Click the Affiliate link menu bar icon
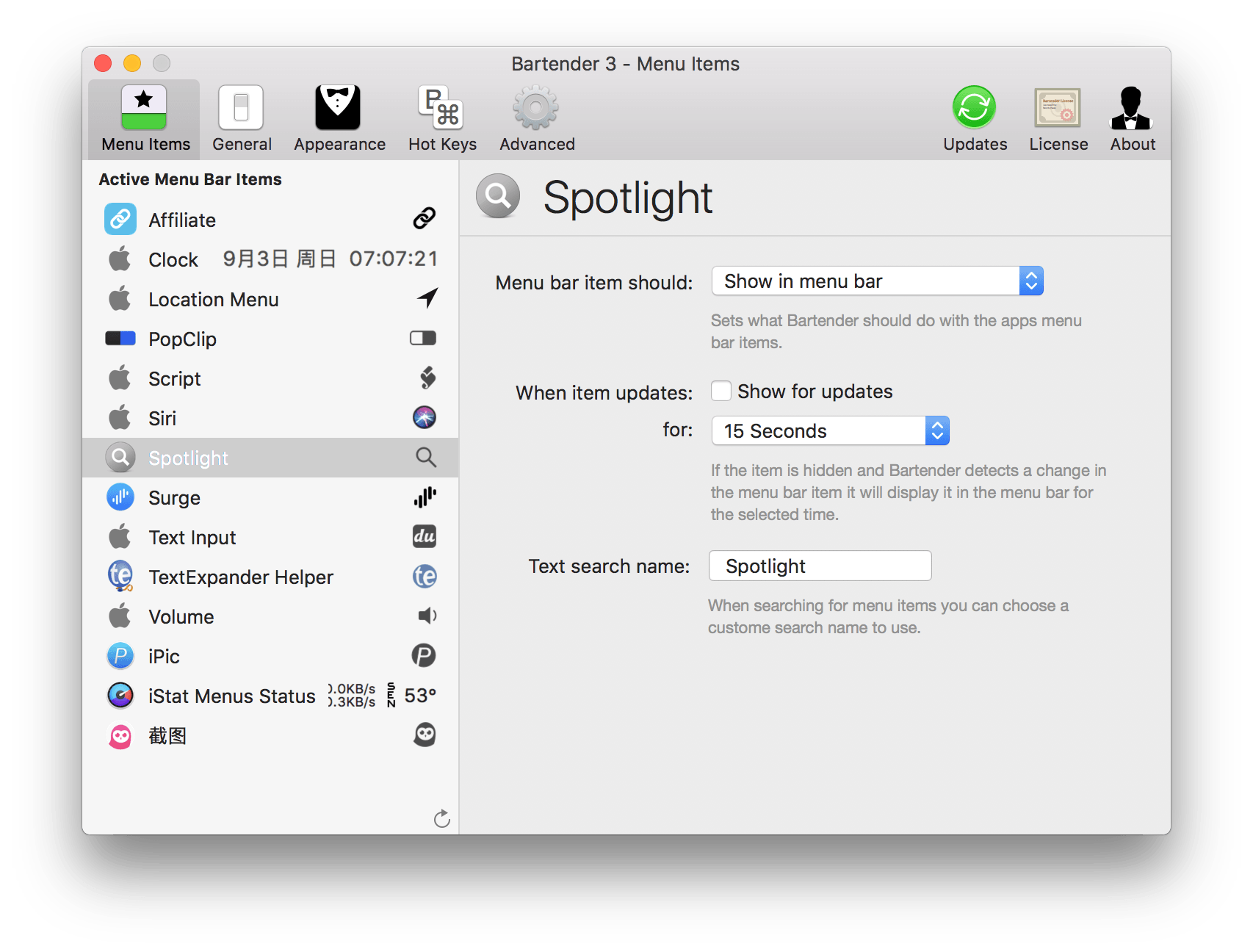The image size is (1253, 952). pos(425,218)
